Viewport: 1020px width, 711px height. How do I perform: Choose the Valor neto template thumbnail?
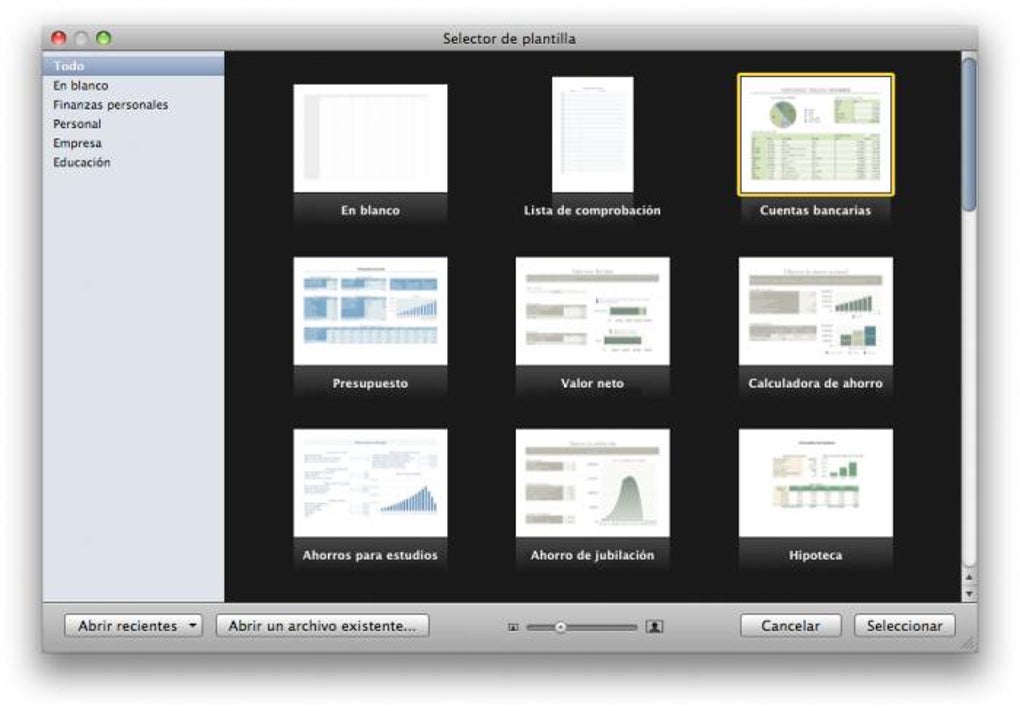(592, 311)
